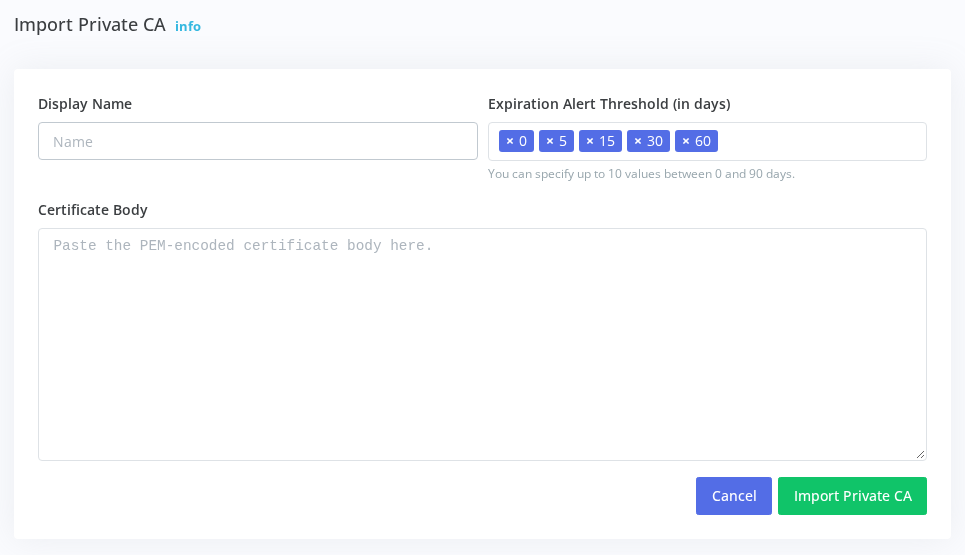Remove the 60 days threshold tag
965x555 pixels.
[x=686, y=142]
